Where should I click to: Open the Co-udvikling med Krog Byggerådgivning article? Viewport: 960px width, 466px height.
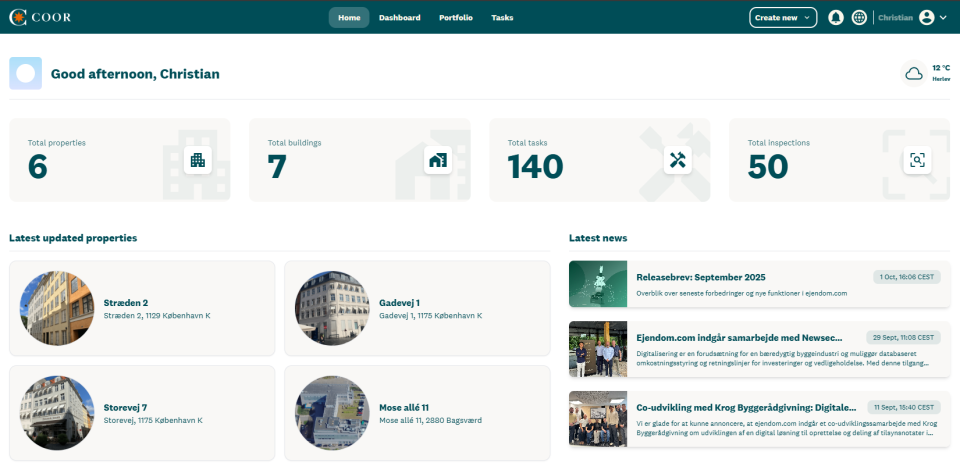coord(746,408)
